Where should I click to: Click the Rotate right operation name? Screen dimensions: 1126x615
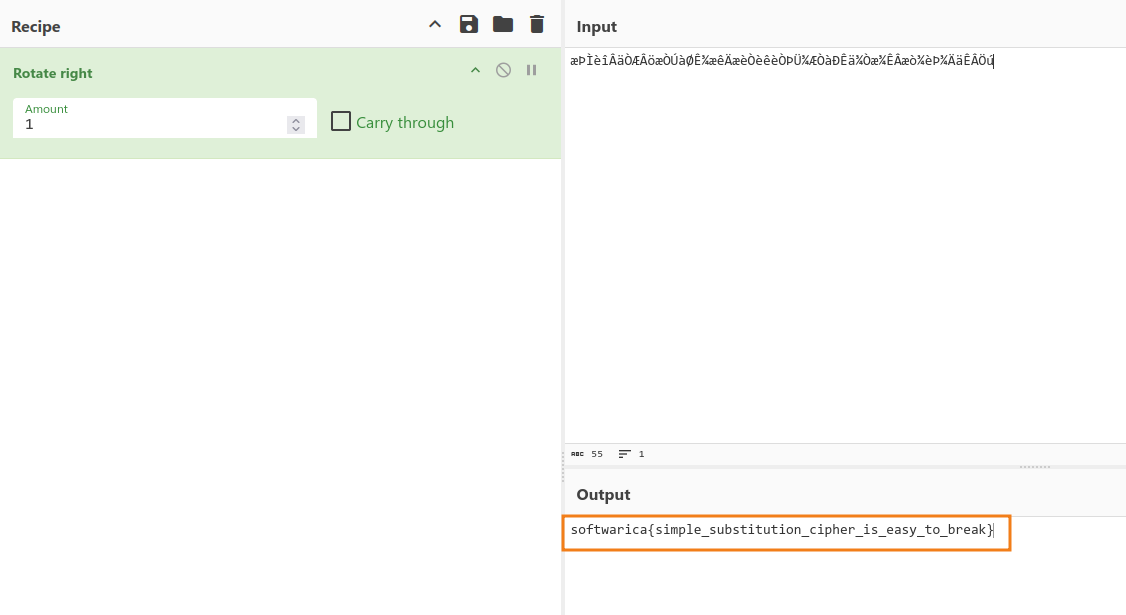53,73
